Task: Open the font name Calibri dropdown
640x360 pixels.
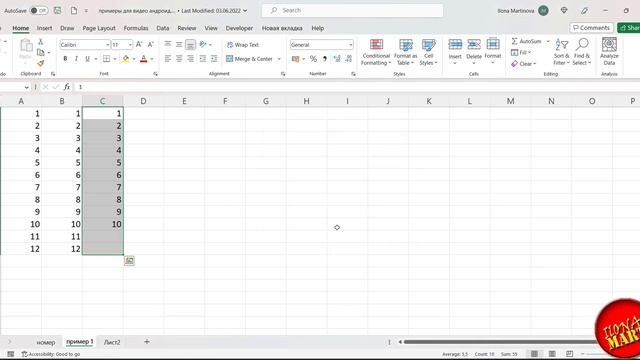Action: point(108,45)
